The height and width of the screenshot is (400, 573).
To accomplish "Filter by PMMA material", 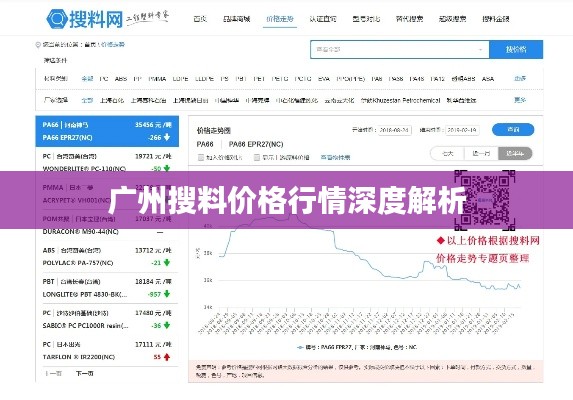I will tap(158, 79).
